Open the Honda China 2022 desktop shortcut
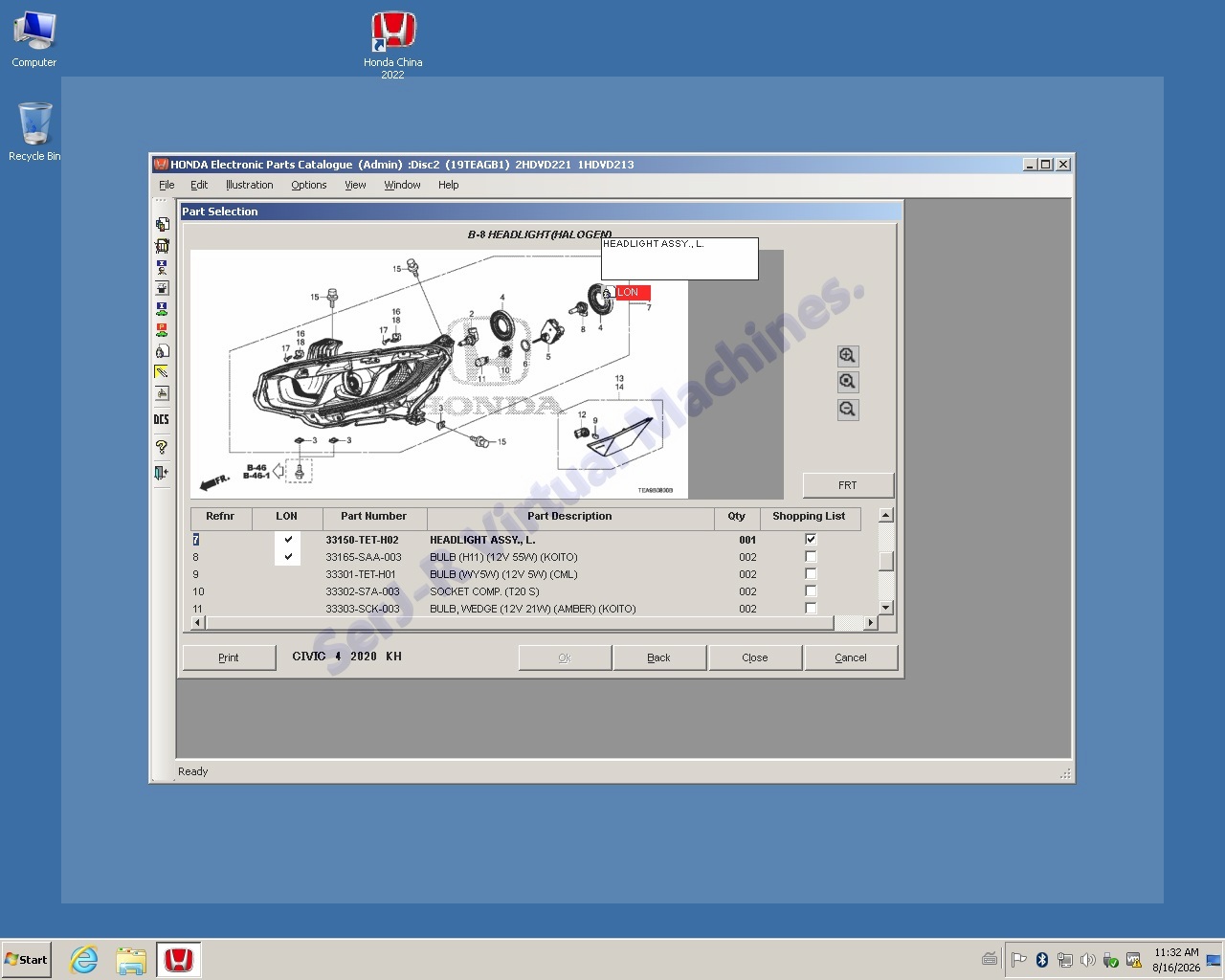1225x980 pixels. click(x=392, y=45)
